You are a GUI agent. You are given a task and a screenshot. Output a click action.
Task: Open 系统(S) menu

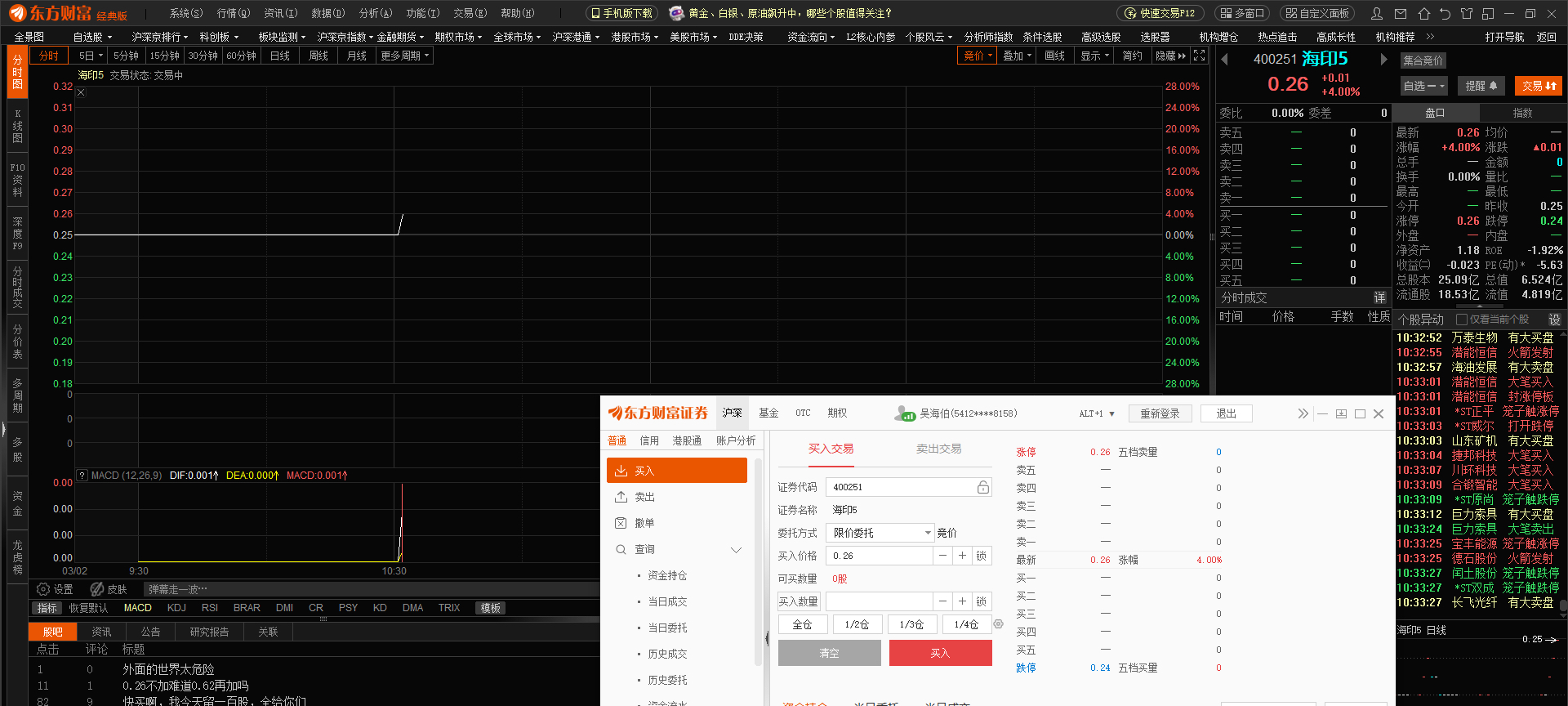186,13
